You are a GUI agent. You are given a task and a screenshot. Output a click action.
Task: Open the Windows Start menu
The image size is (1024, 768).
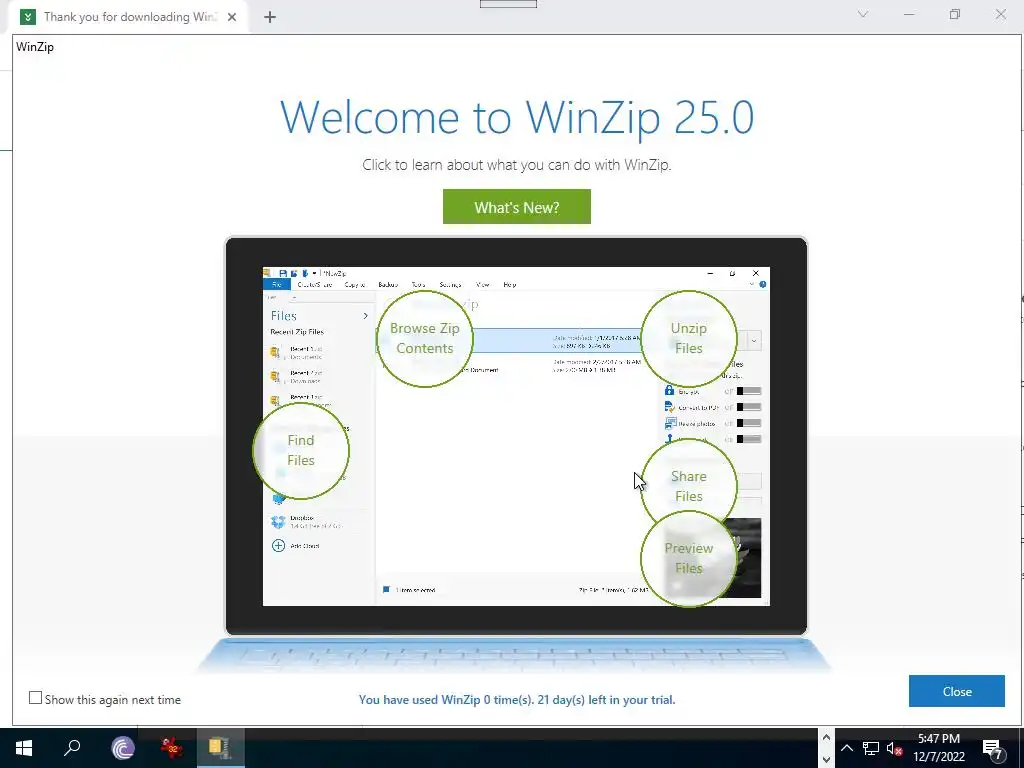click(x=24, y=748)
